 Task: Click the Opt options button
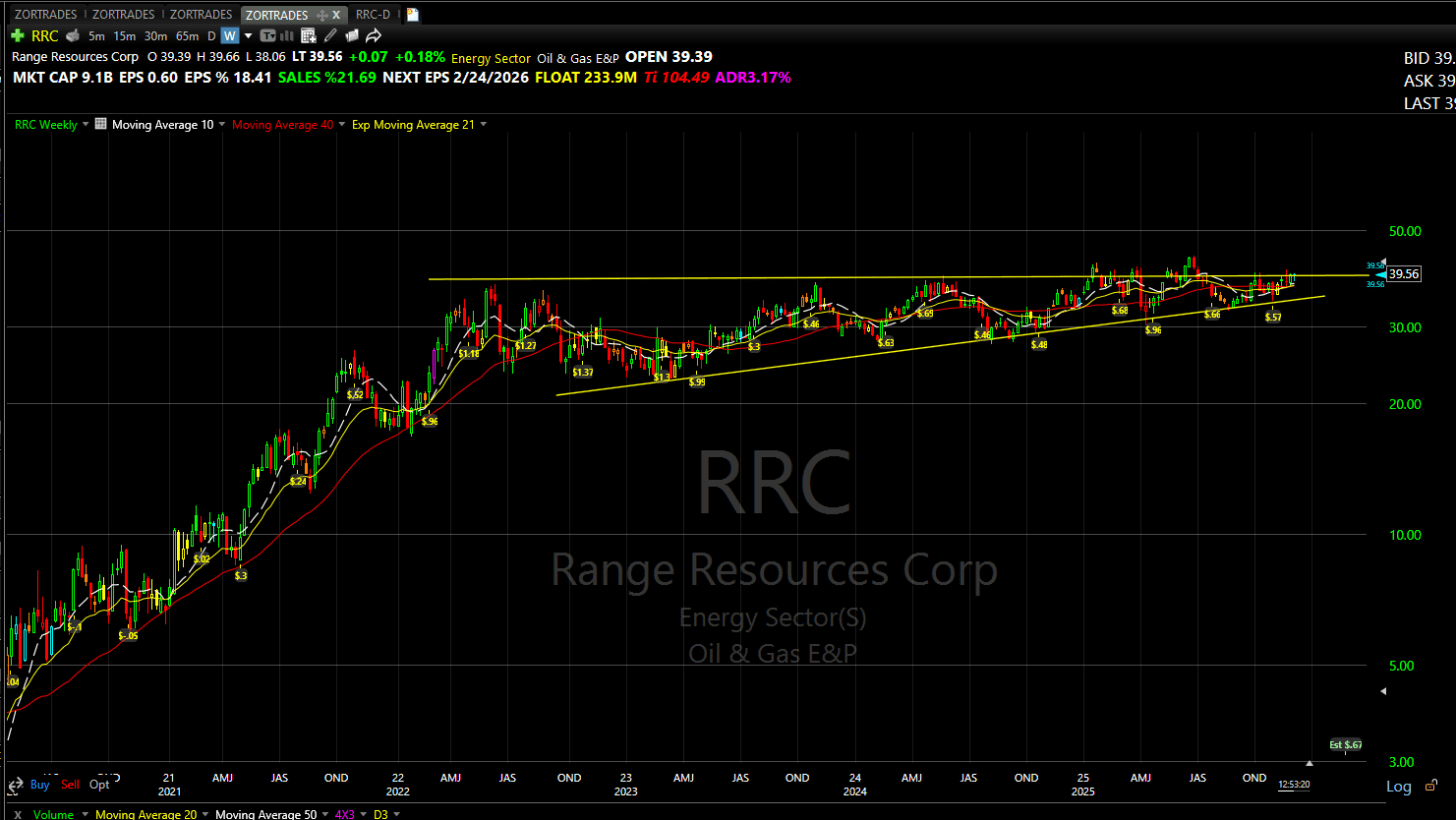pyautogui.click(x=99, y=785)
